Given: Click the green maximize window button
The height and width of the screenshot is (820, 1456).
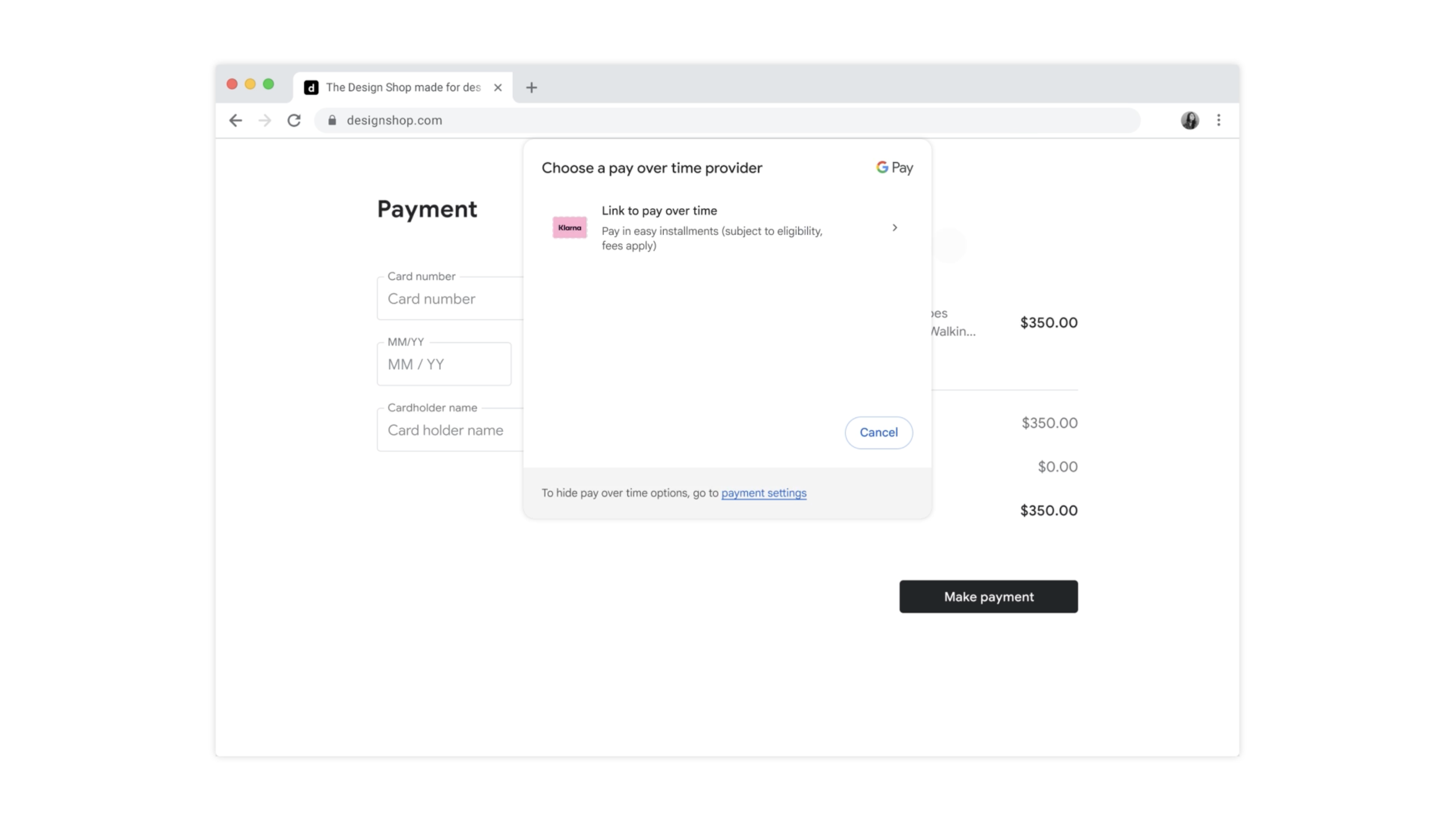Looking at the screenshot, I should point(269,84).
